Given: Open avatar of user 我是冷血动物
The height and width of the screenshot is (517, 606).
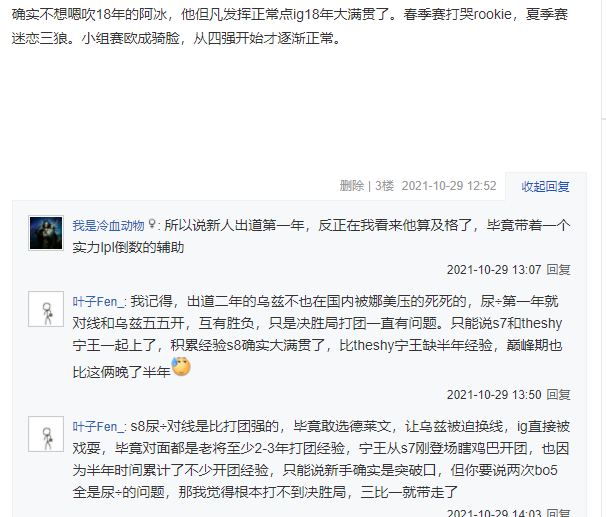Looking at the screenshot, I should pos(46,233).
